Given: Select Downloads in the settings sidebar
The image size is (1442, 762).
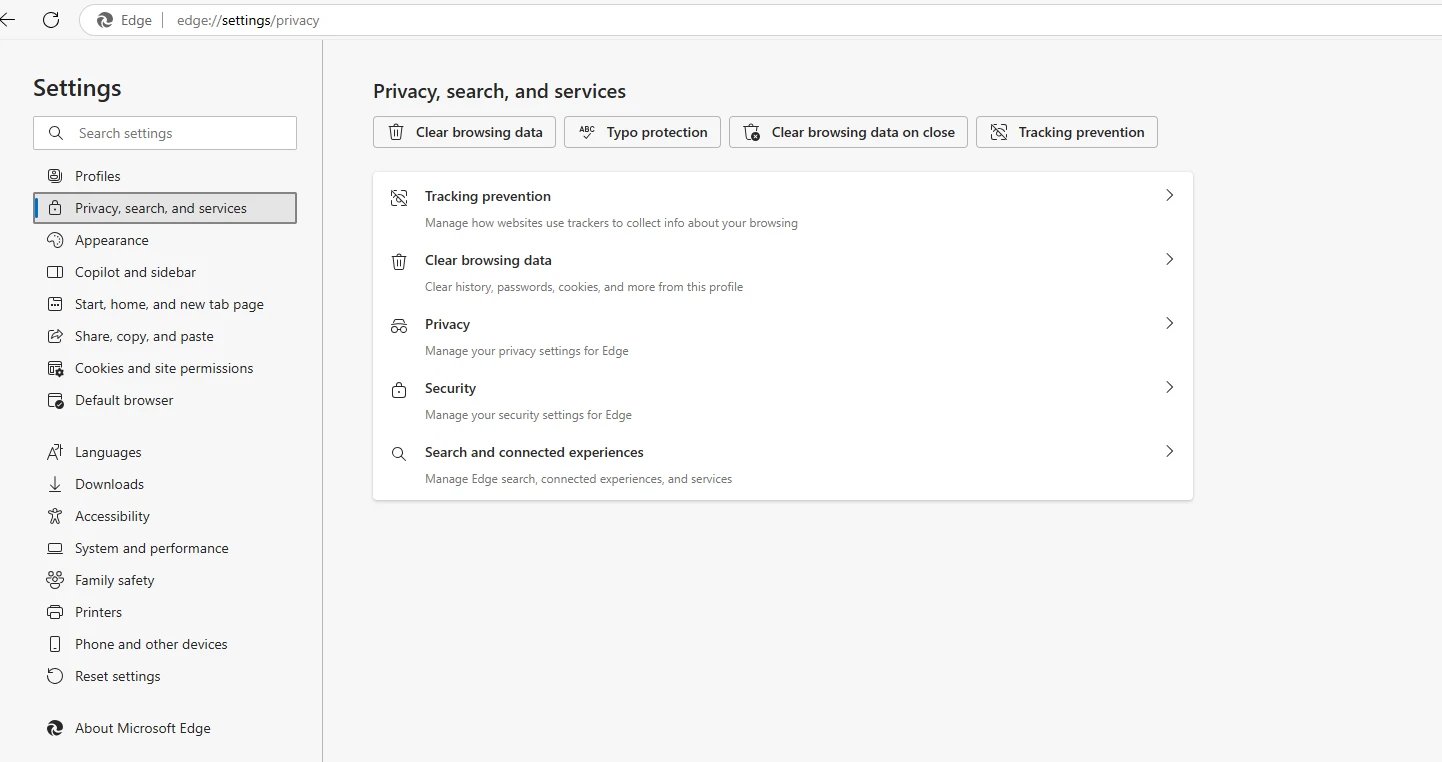Looking at the screenshot, I should (165, 484).
